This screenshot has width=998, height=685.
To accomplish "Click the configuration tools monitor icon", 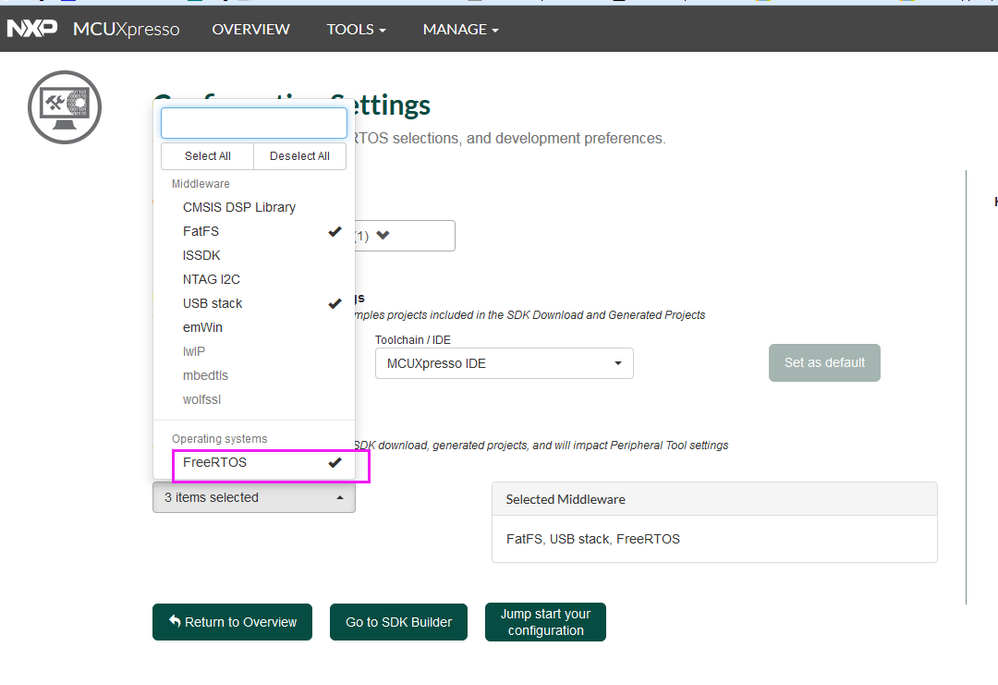I will 65,107.
